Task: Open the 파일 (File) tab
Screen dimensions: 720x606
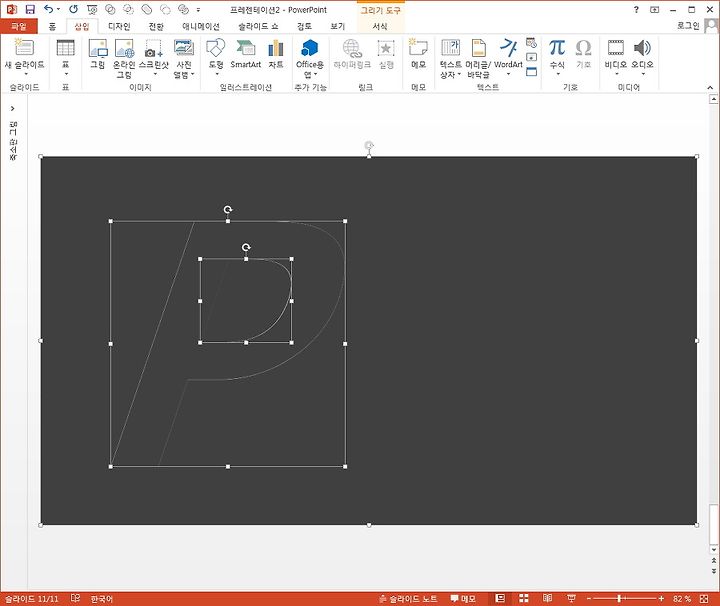Action: pyautogui.click(x=18, y=27)
